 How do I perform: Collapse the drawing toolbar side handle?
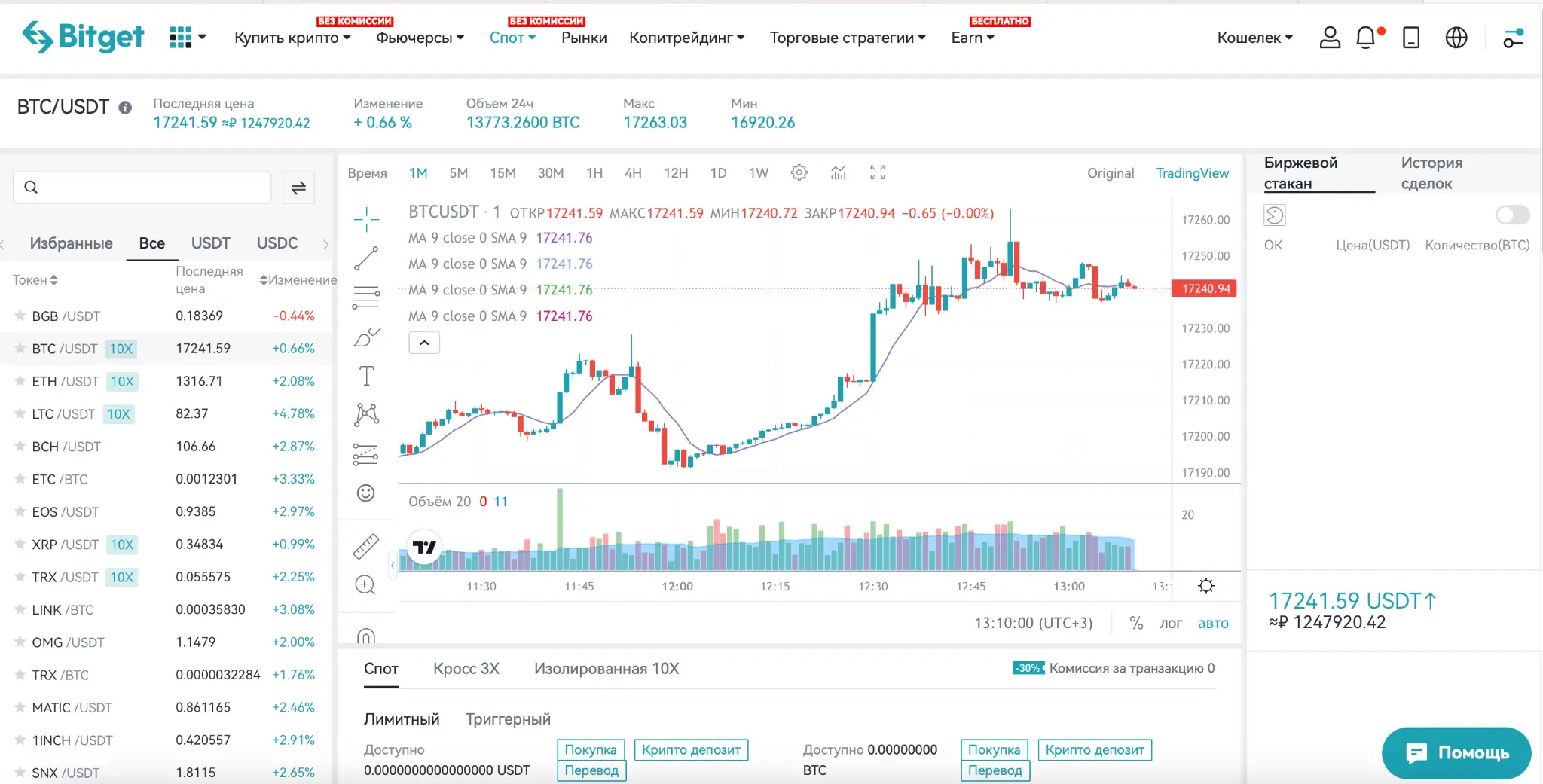[393, 565]
